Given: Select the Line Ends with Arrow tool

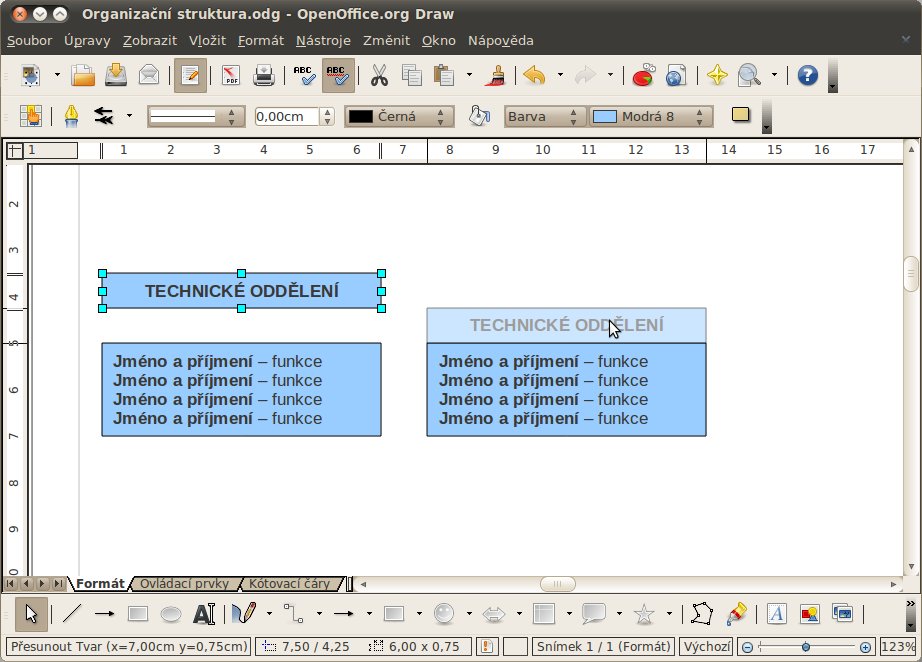Looking at the screenshot, I should [x=105, y=614].
